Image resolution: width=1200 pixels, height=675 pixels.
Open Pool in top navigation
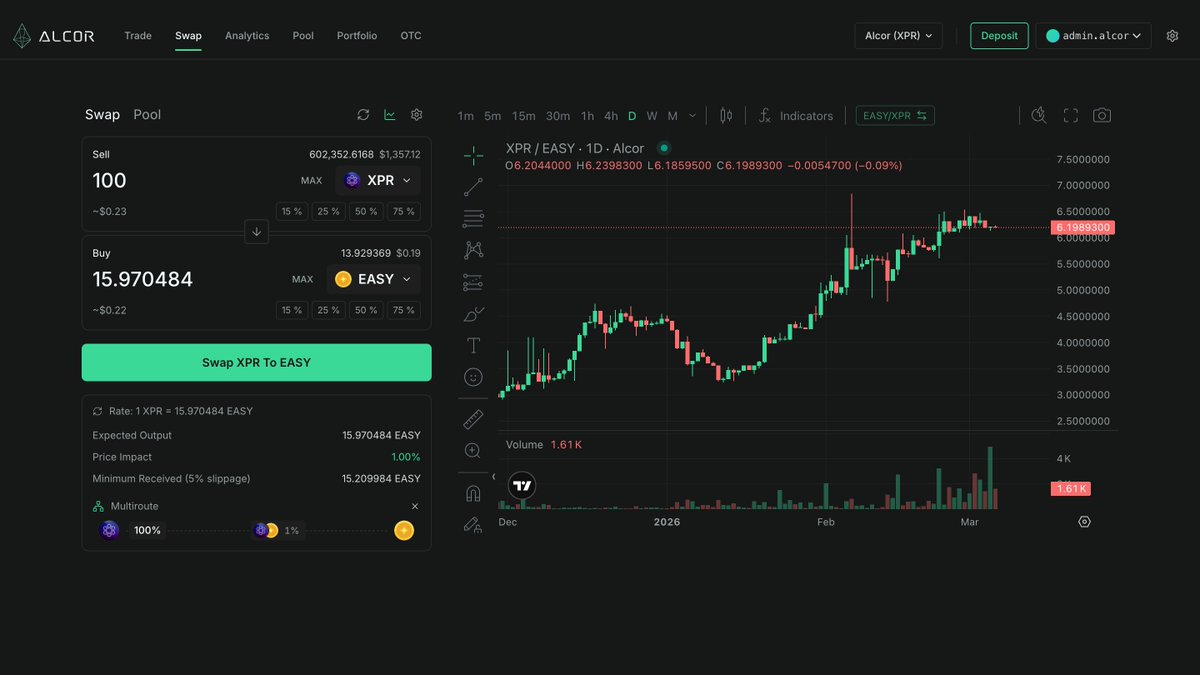click(303, 36)
